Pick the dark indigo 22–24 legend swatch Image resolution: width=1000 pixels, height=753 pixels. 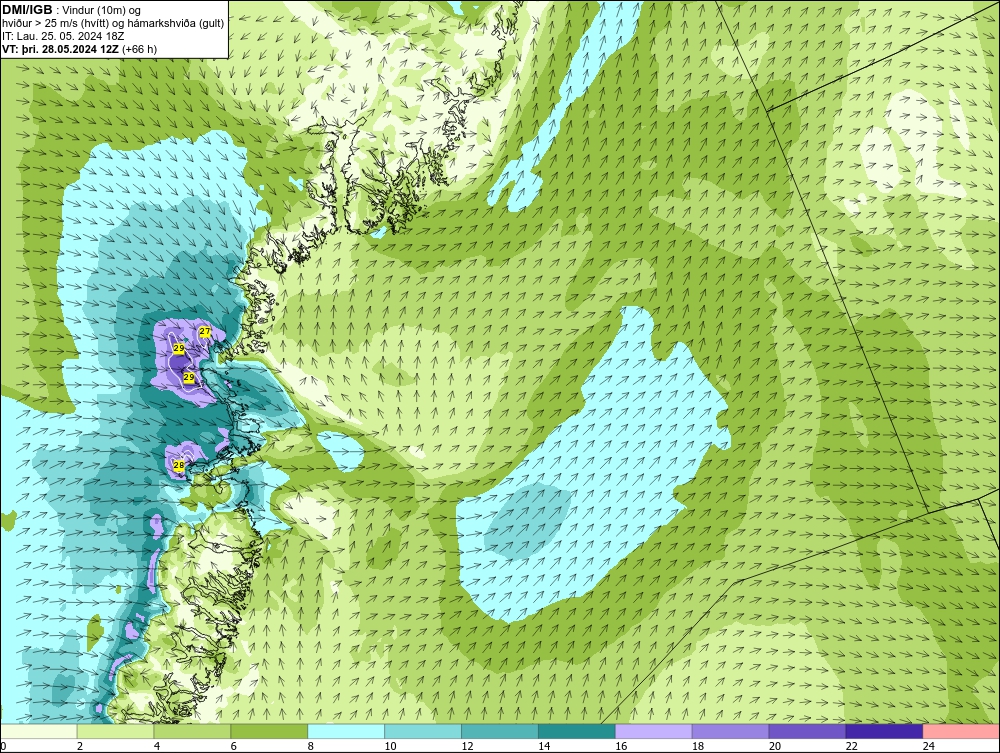pos(884,731)
